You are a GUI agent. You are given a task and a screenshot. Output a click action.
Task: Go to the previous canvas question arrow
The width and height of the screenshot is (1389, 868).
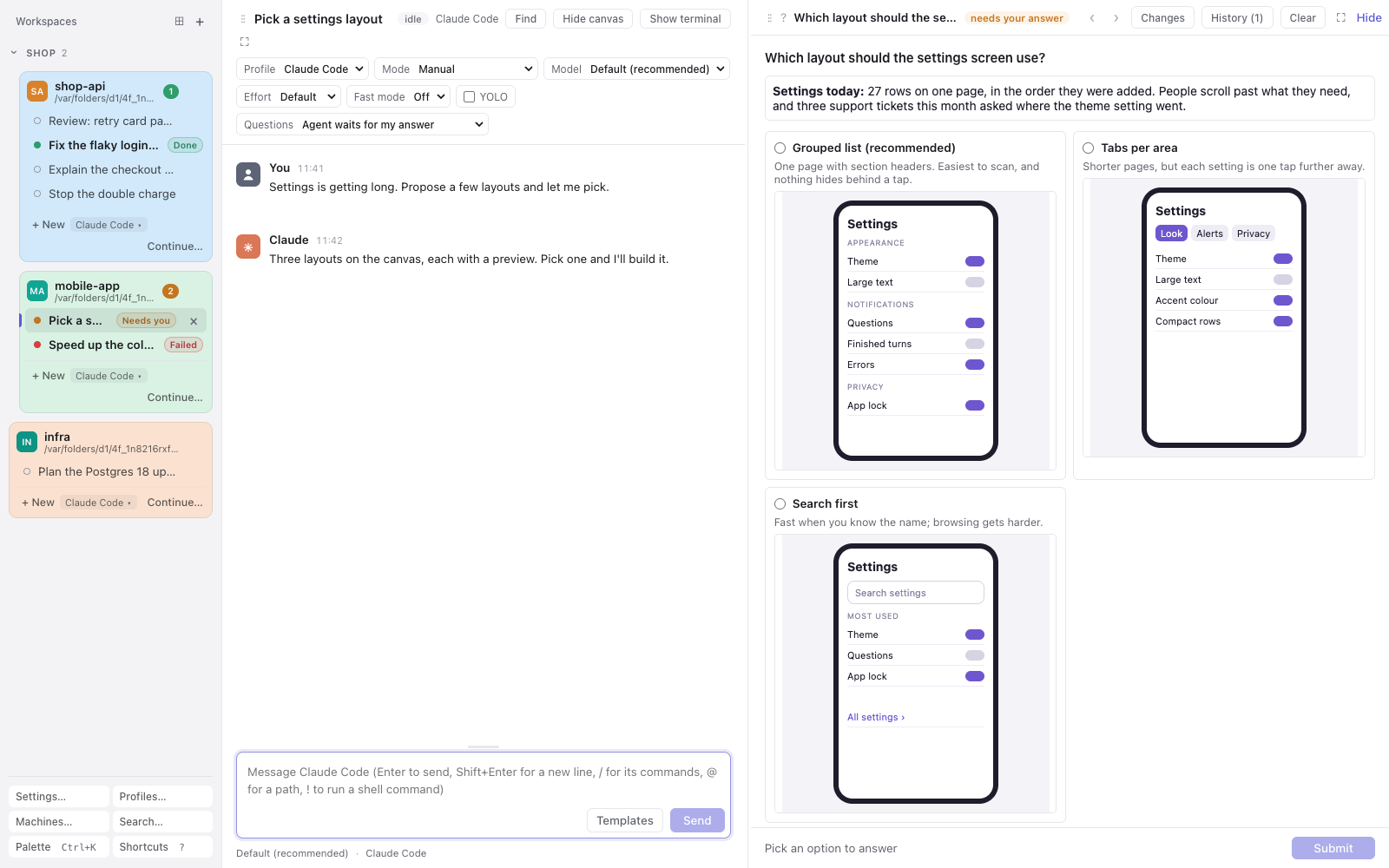click(x=1092, y=17)
